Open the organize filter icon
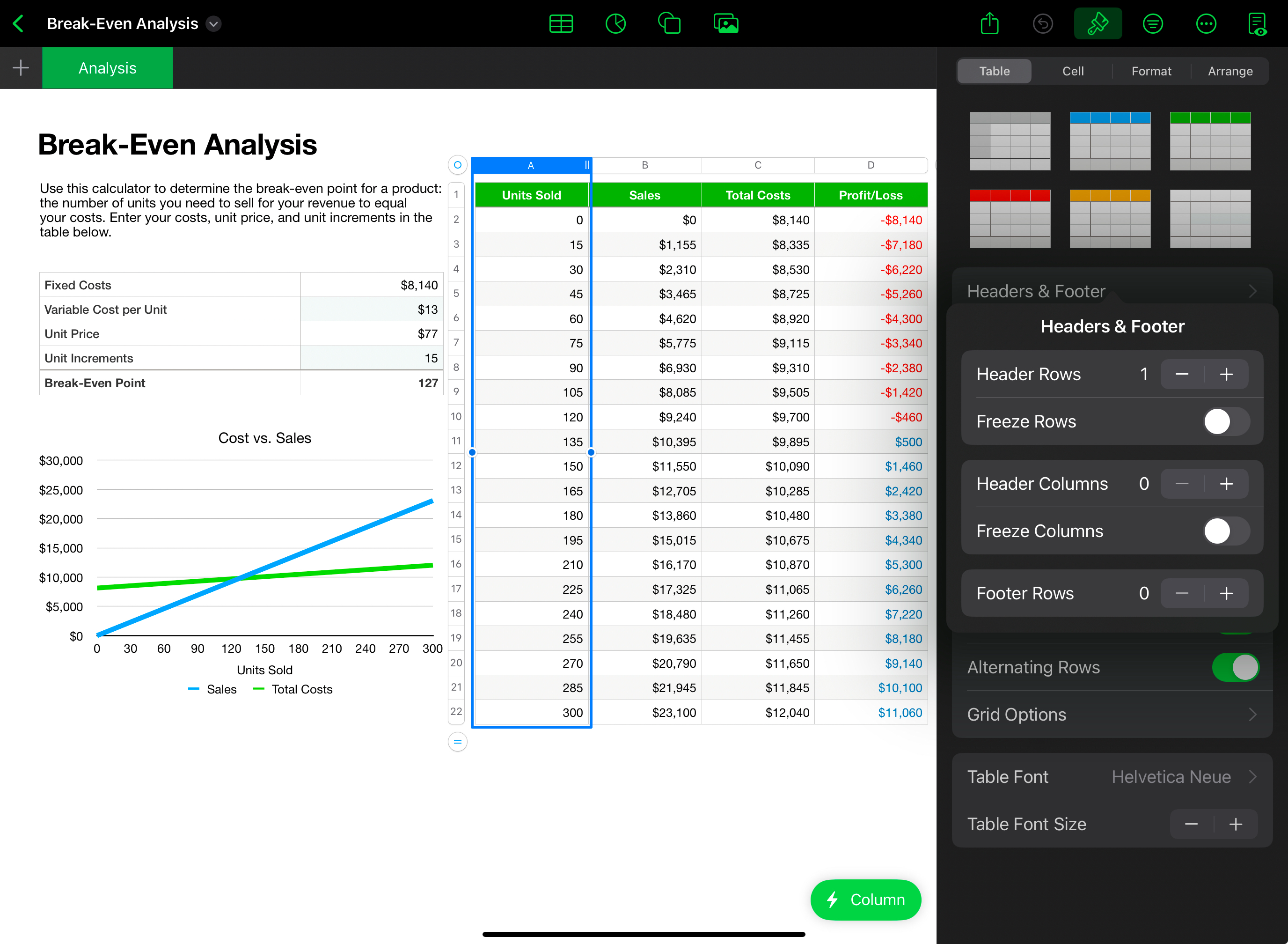This screenshot has width=1288, height=944. (1153, 23)
